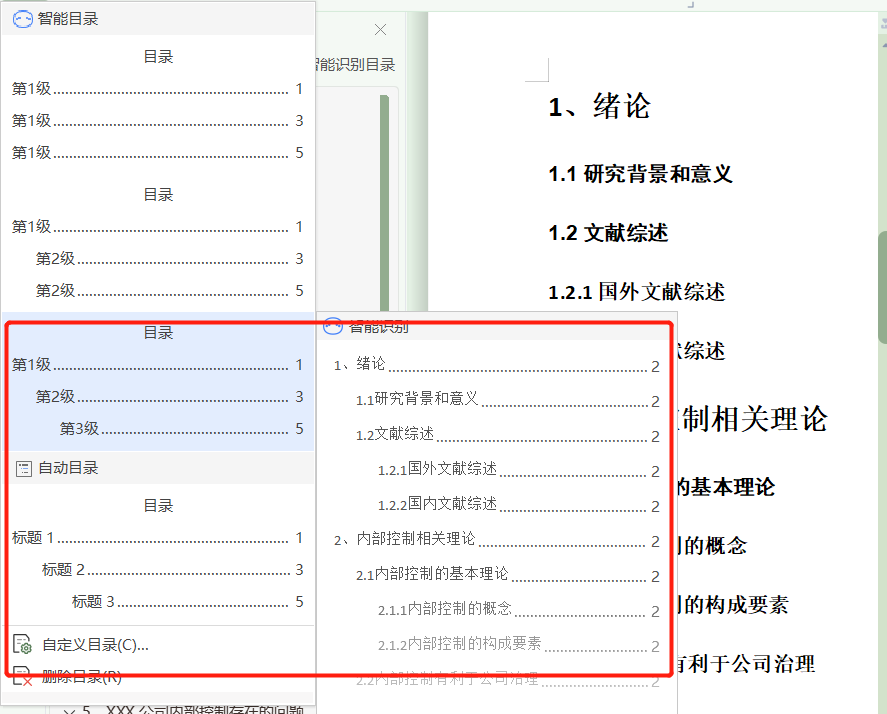Viewport: 887px width, 714px height.
Task: Click document heading 1.2 文献综述
Action: coord(608,233)
